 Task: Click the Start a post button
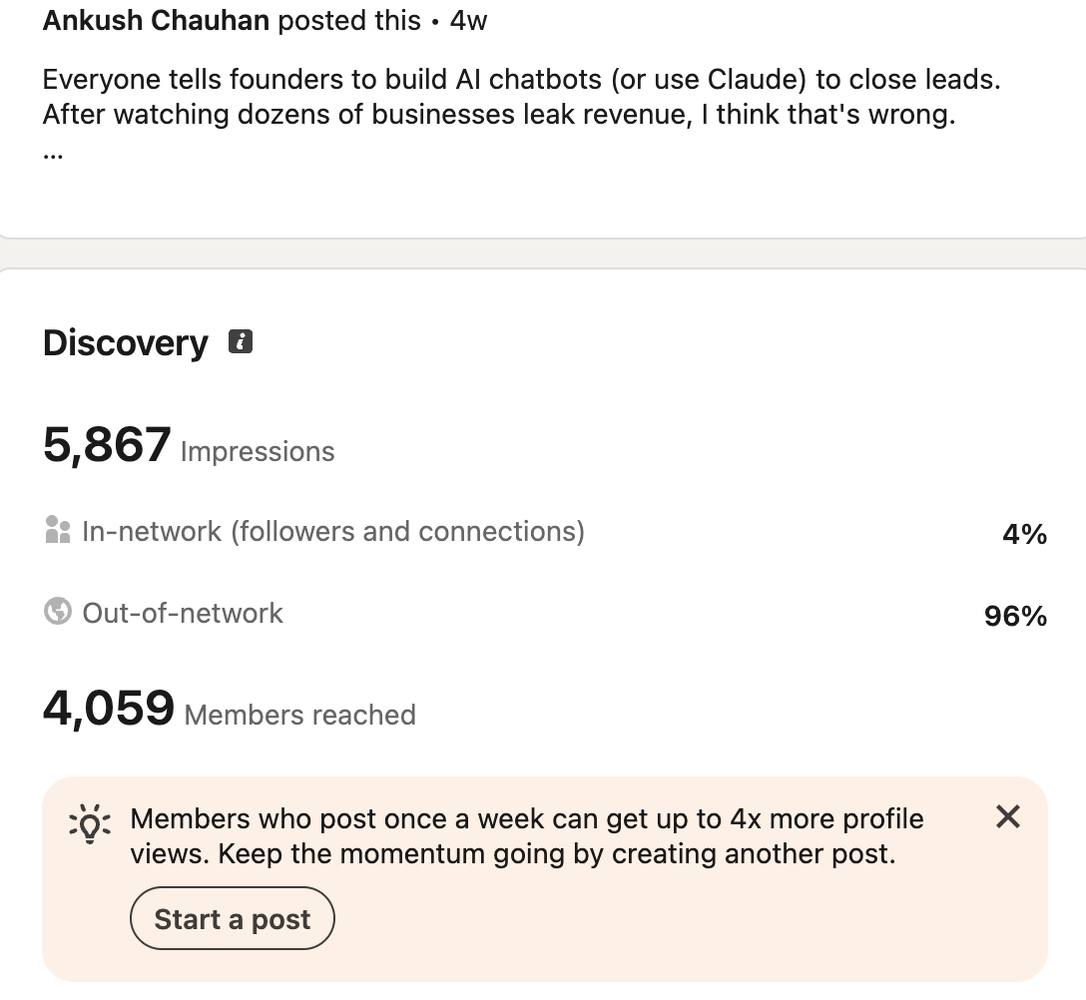232,918
